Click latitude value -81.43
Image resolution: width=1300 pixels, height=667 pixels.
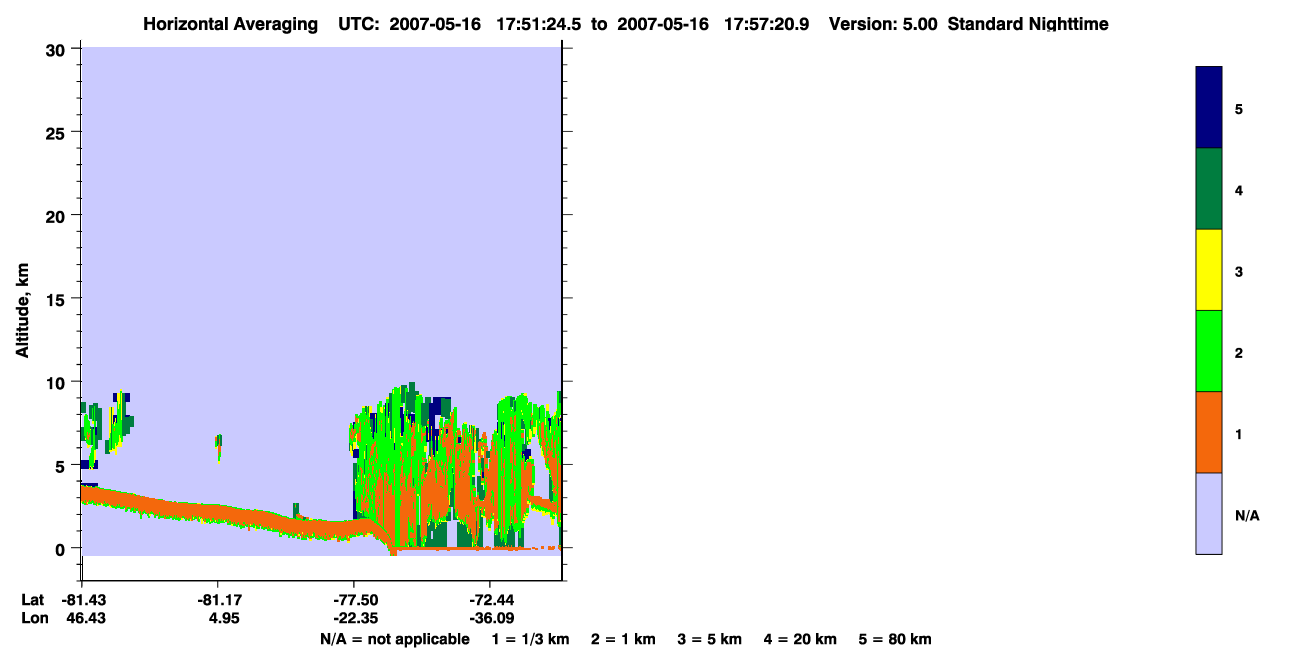pyautogui.click(x=85, y=600)
